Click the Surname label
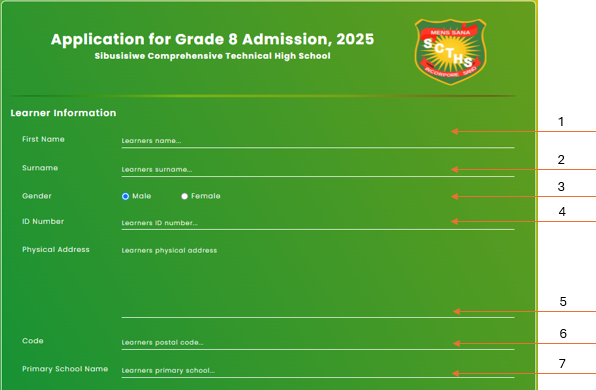The height and width of the screenshot is (390, 596). pyautogui.click(x=40, y=168)
